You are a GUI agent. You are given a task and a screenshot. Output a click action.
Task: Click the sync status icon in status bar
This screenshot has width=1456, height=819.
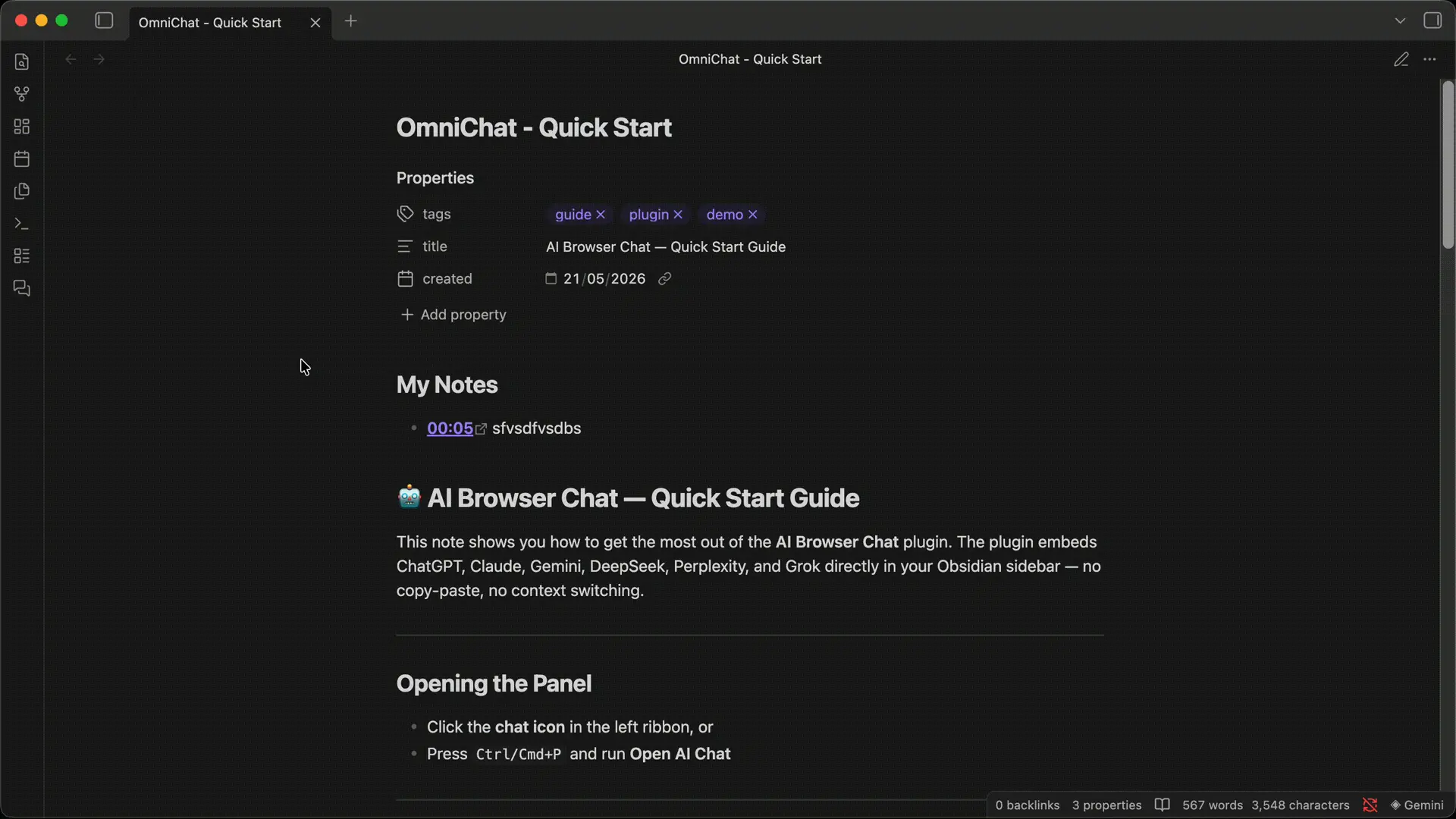coord(1370,805)
